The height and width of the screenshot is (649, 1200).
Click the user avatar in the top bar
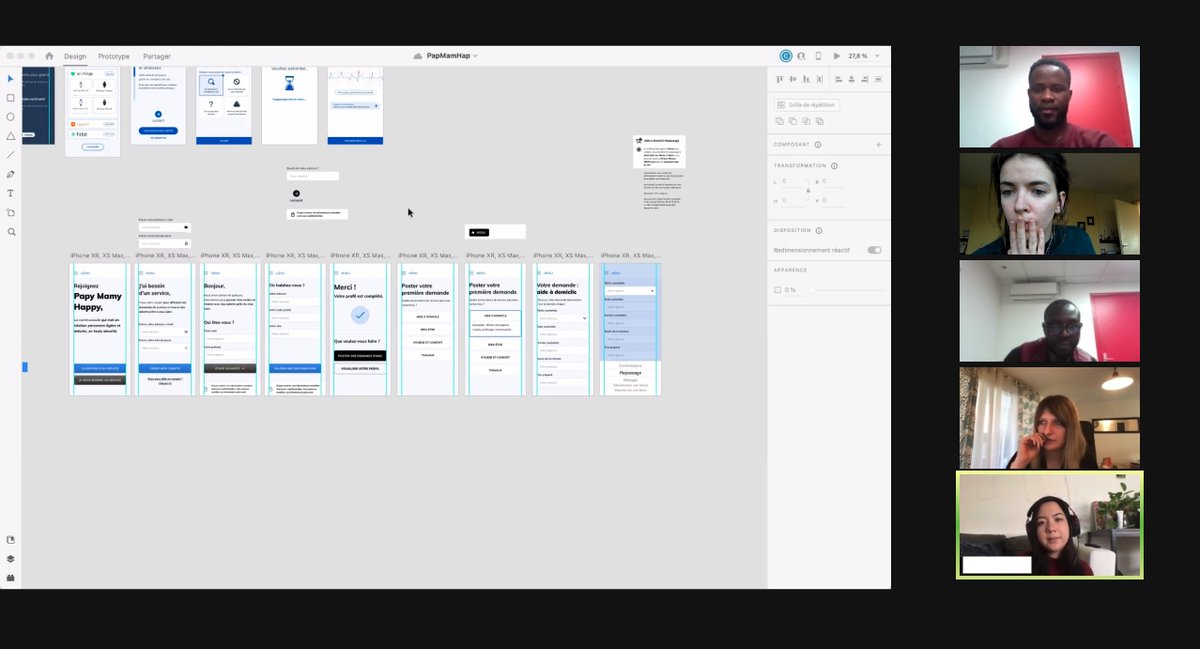click(x=786, y=56)
